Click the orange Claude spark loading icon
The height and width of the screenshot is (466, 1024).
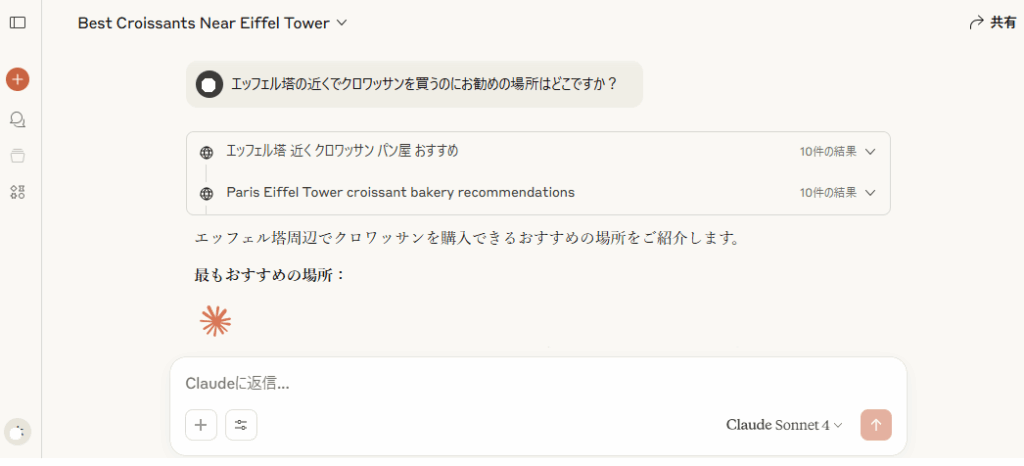click(x=216, y=320)
